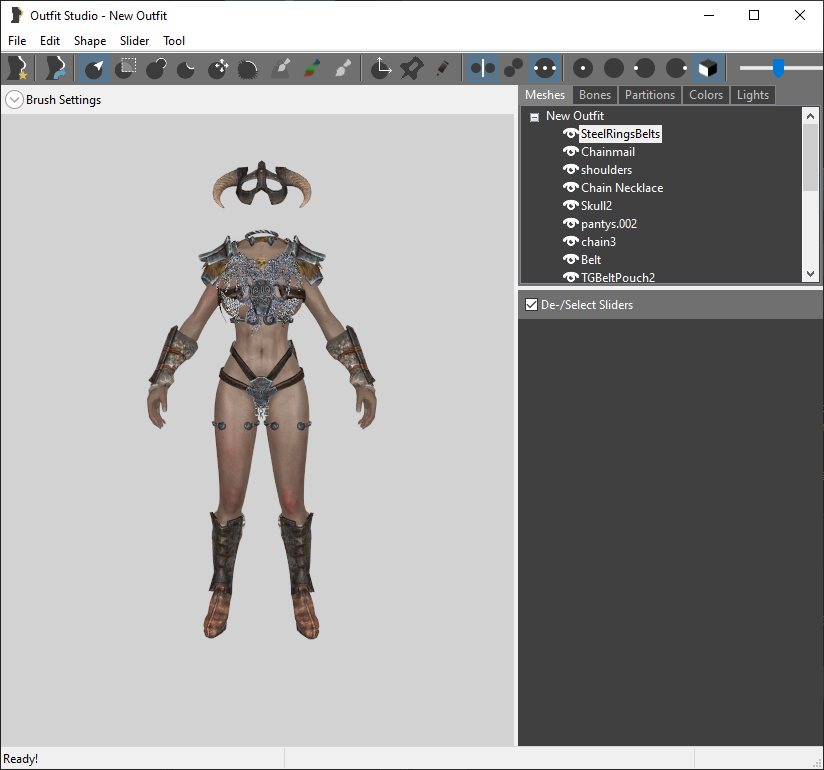Select the TGBeltPouch2 mesh entry
This screenshot has height=770, width=824.
617,277
